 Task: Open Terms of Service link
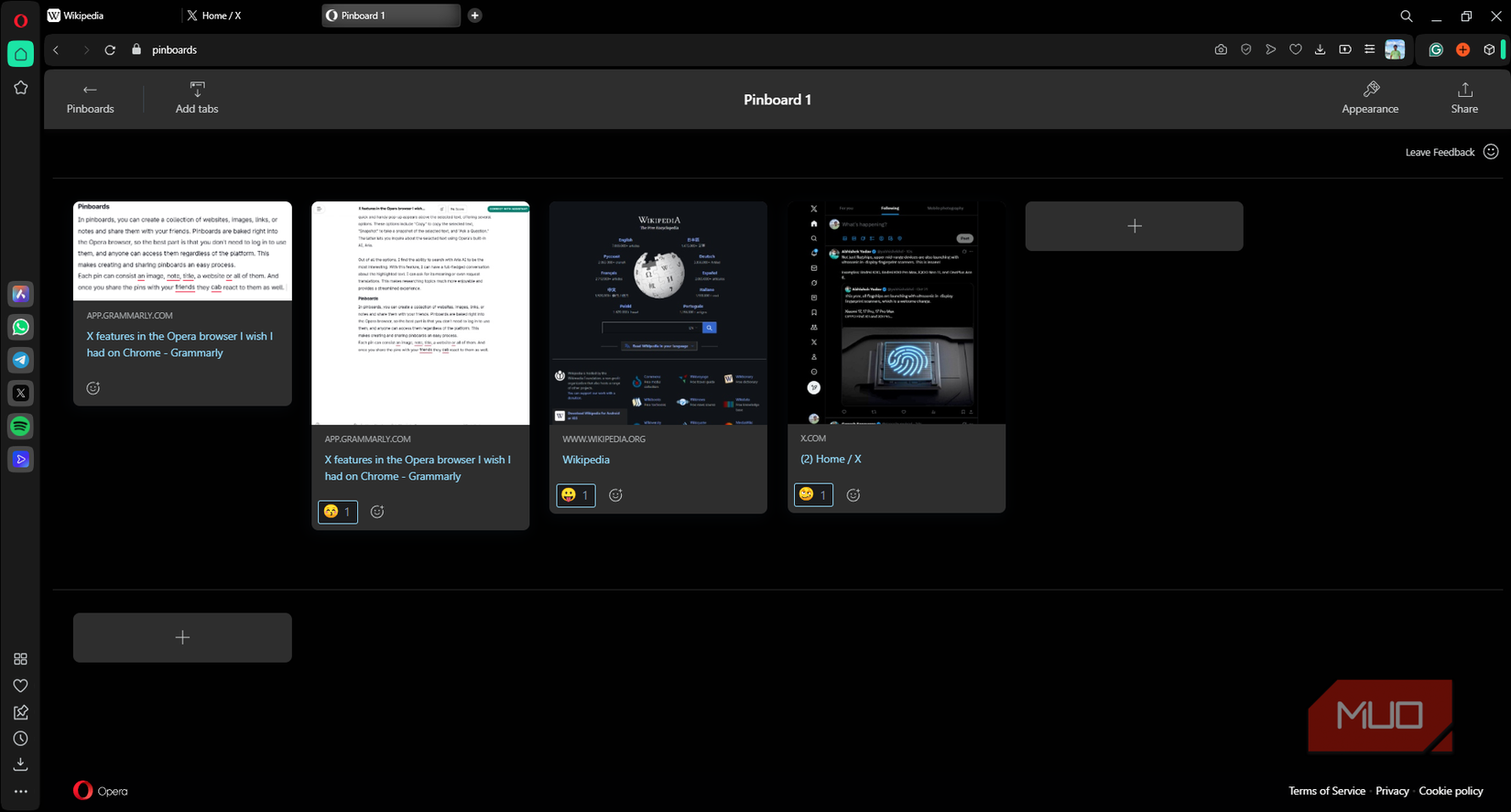1326,791
